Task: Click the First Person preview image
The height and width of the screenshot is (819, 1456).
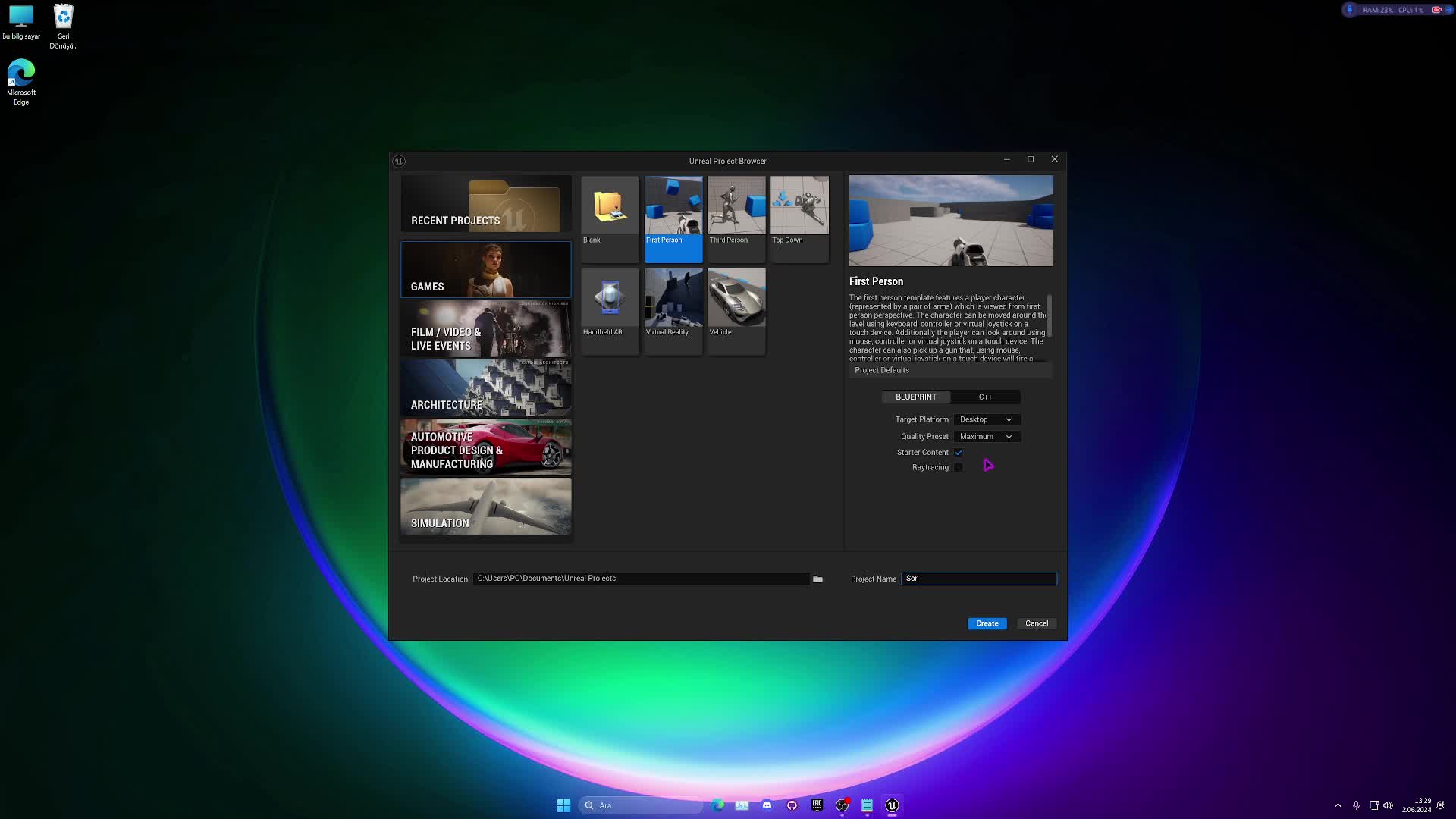Action: [951, 221]
